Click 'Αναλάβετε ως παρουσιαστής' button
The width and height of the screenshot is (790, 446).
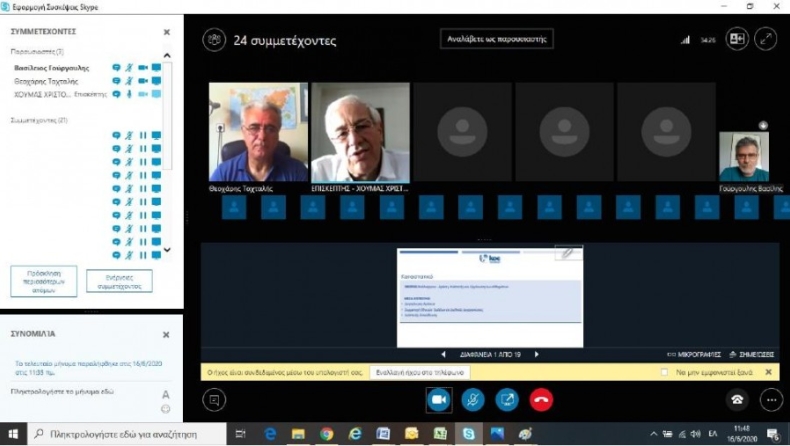497,40
